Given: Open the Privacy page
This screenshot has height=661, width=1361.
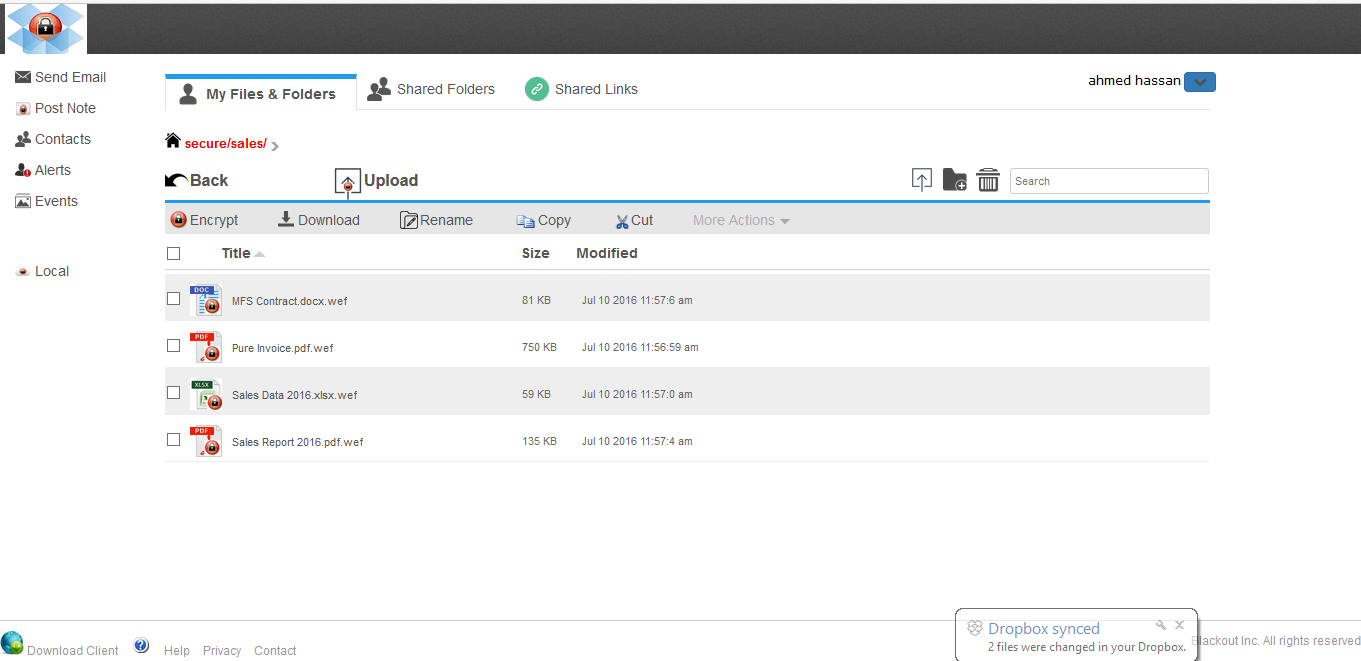Looking at the screenshot, I should tap(221, 650).
